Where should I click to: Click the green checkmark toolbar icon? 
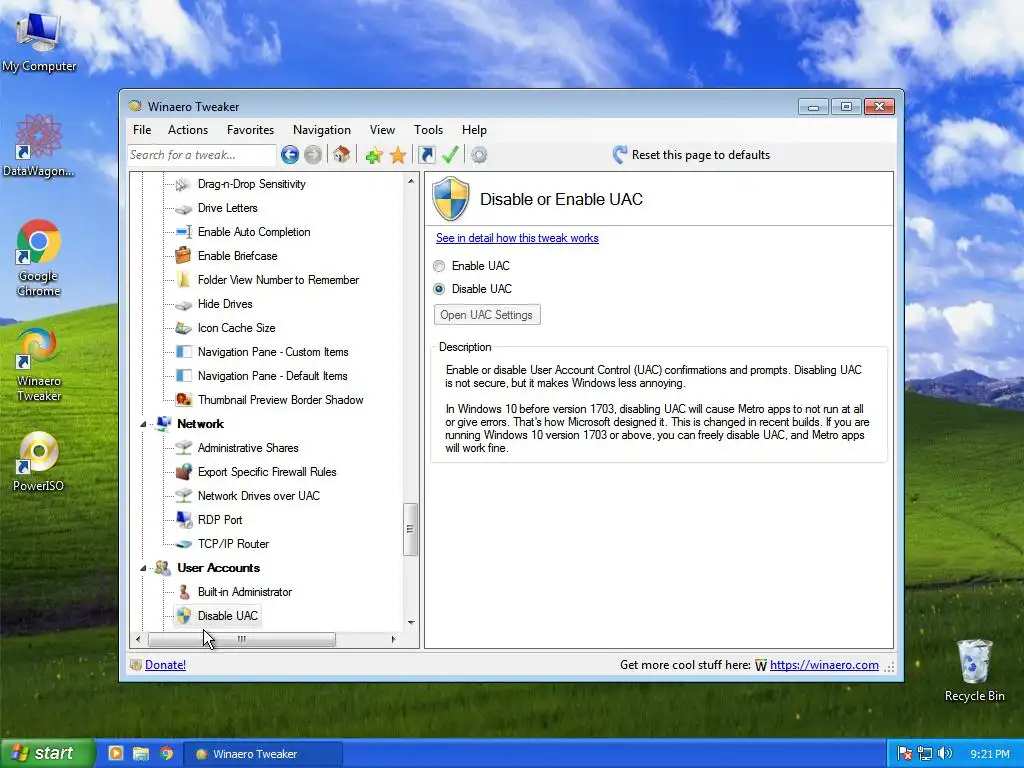click(450, 155)
